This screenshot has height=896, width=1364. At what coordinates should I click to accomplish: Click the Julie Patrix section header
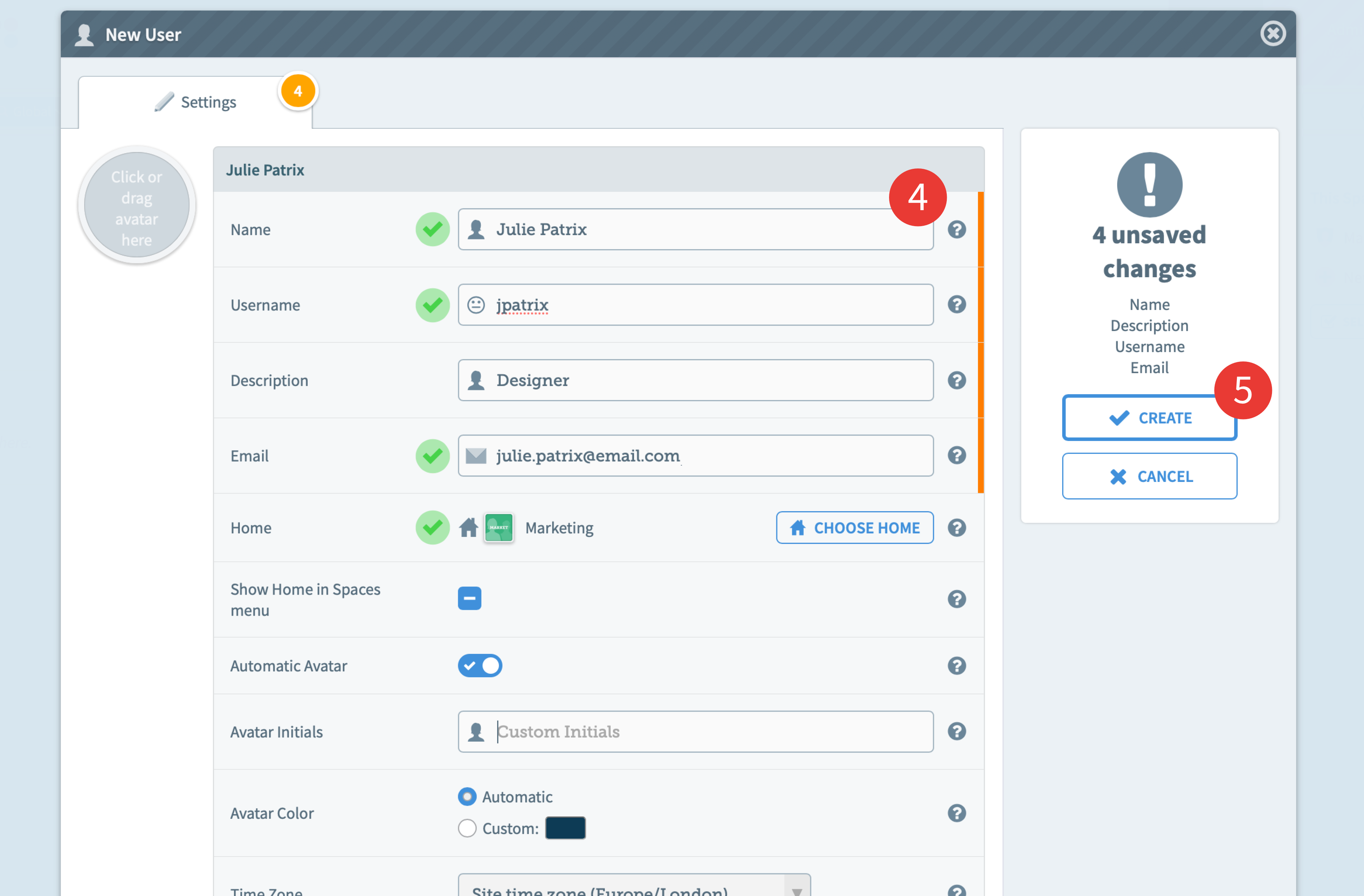[x=598, y=170]
